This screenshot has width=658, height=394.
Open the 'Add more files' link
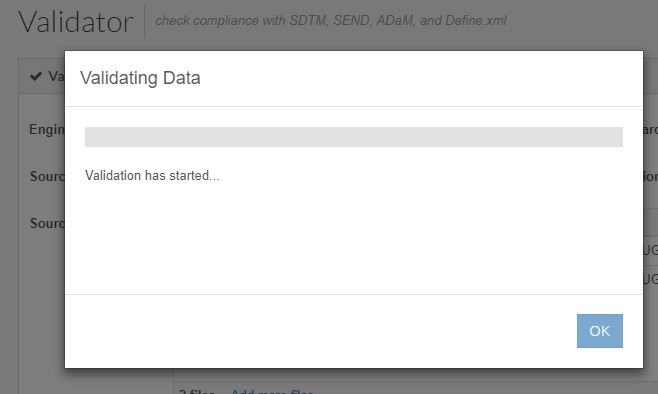tap(272, 391)
